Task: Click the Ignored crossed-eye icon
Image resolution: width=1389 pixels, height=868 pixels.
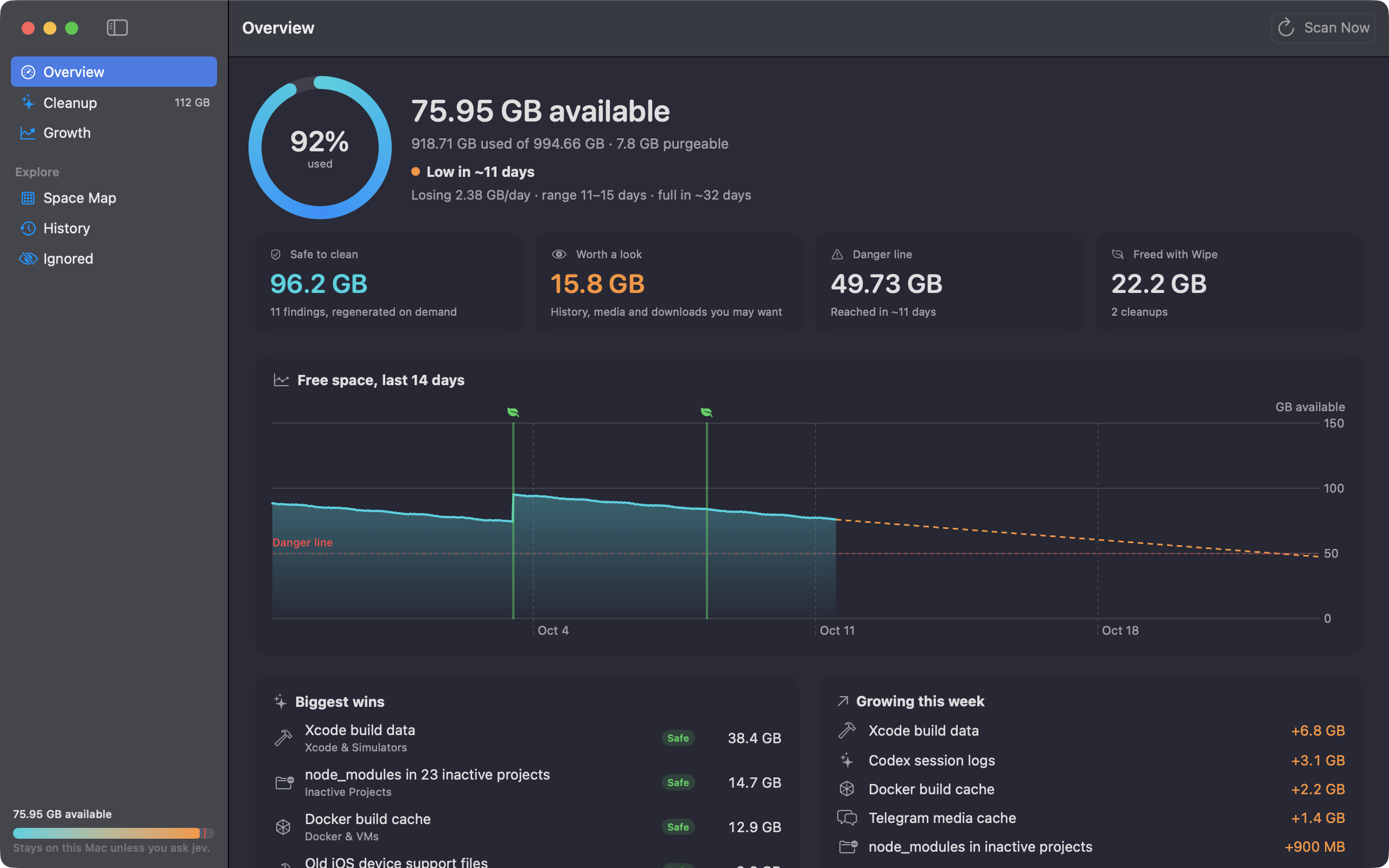Action: click(x=28, y=258)
